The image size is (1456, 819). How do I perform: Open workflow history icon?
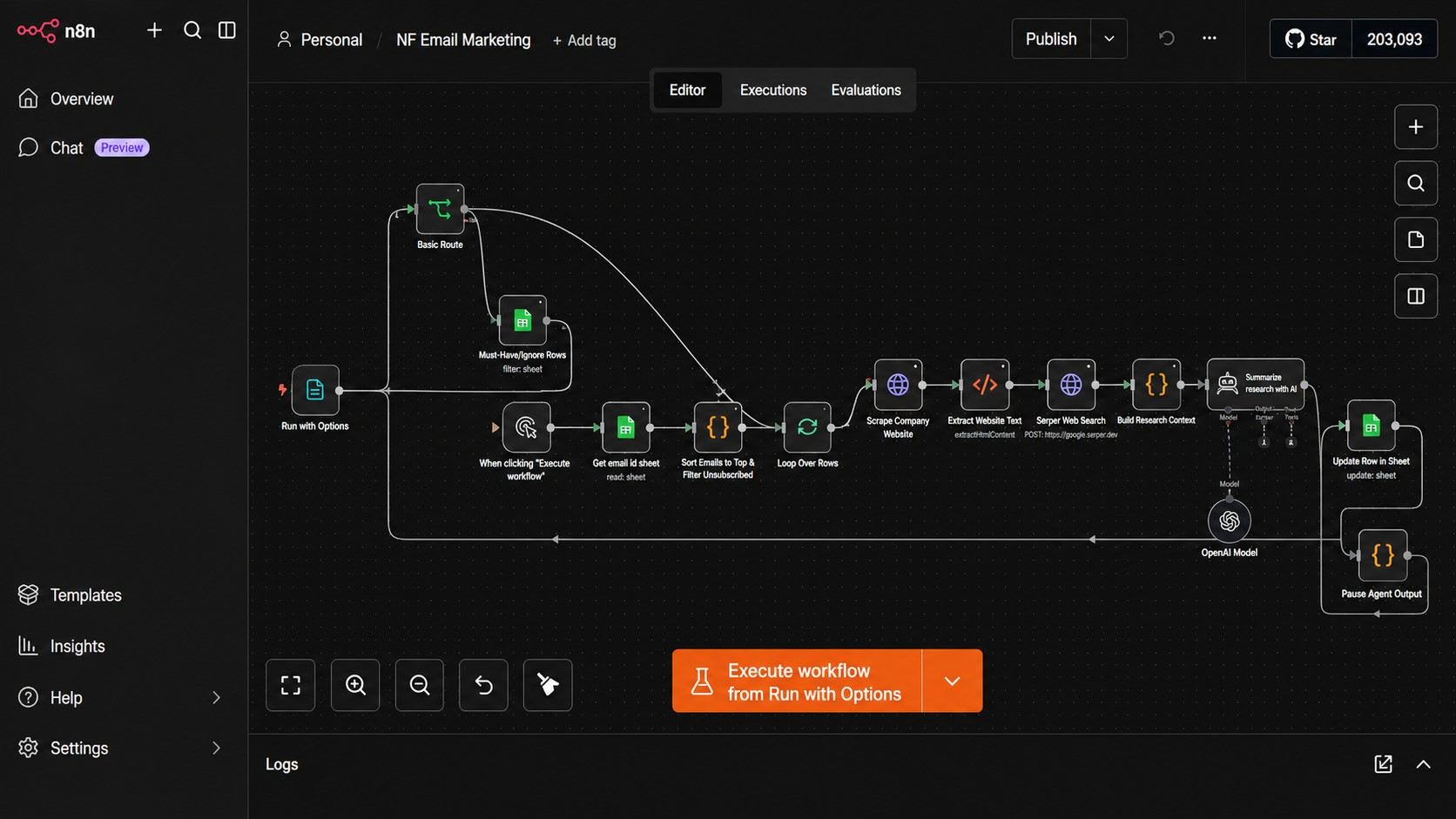[1167, 38]
